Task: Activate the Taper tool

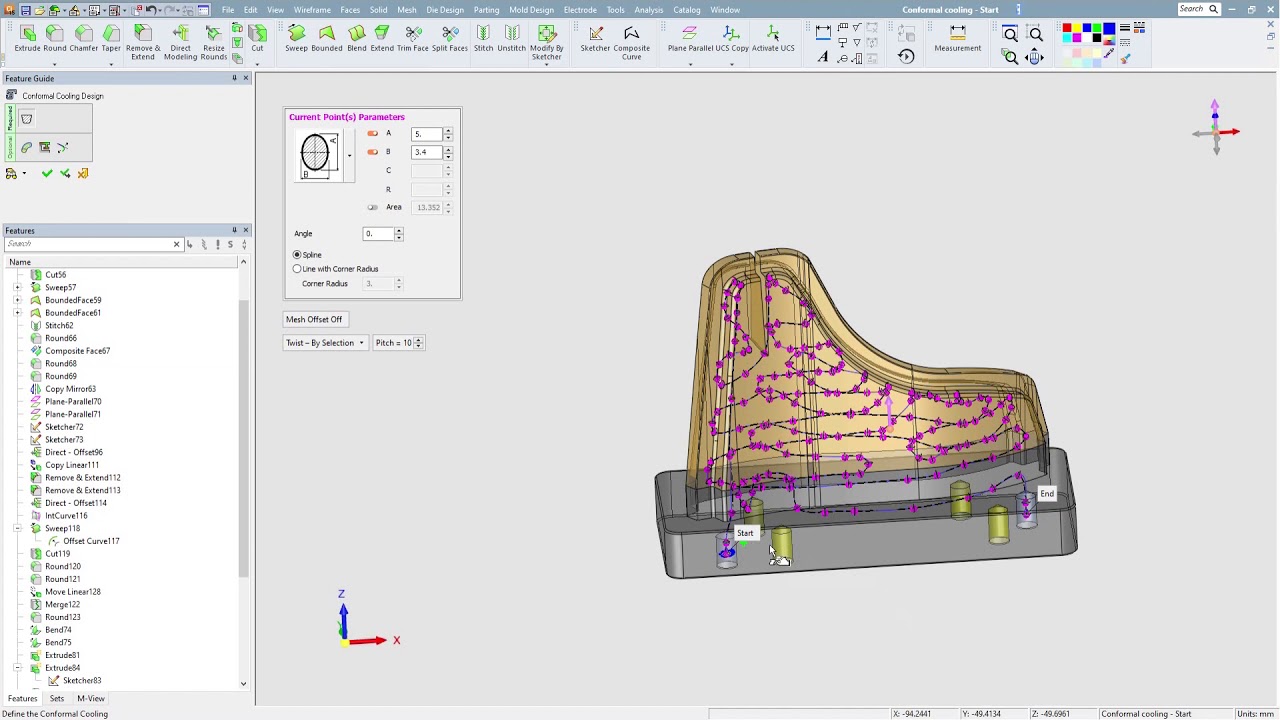Action: 111,39
